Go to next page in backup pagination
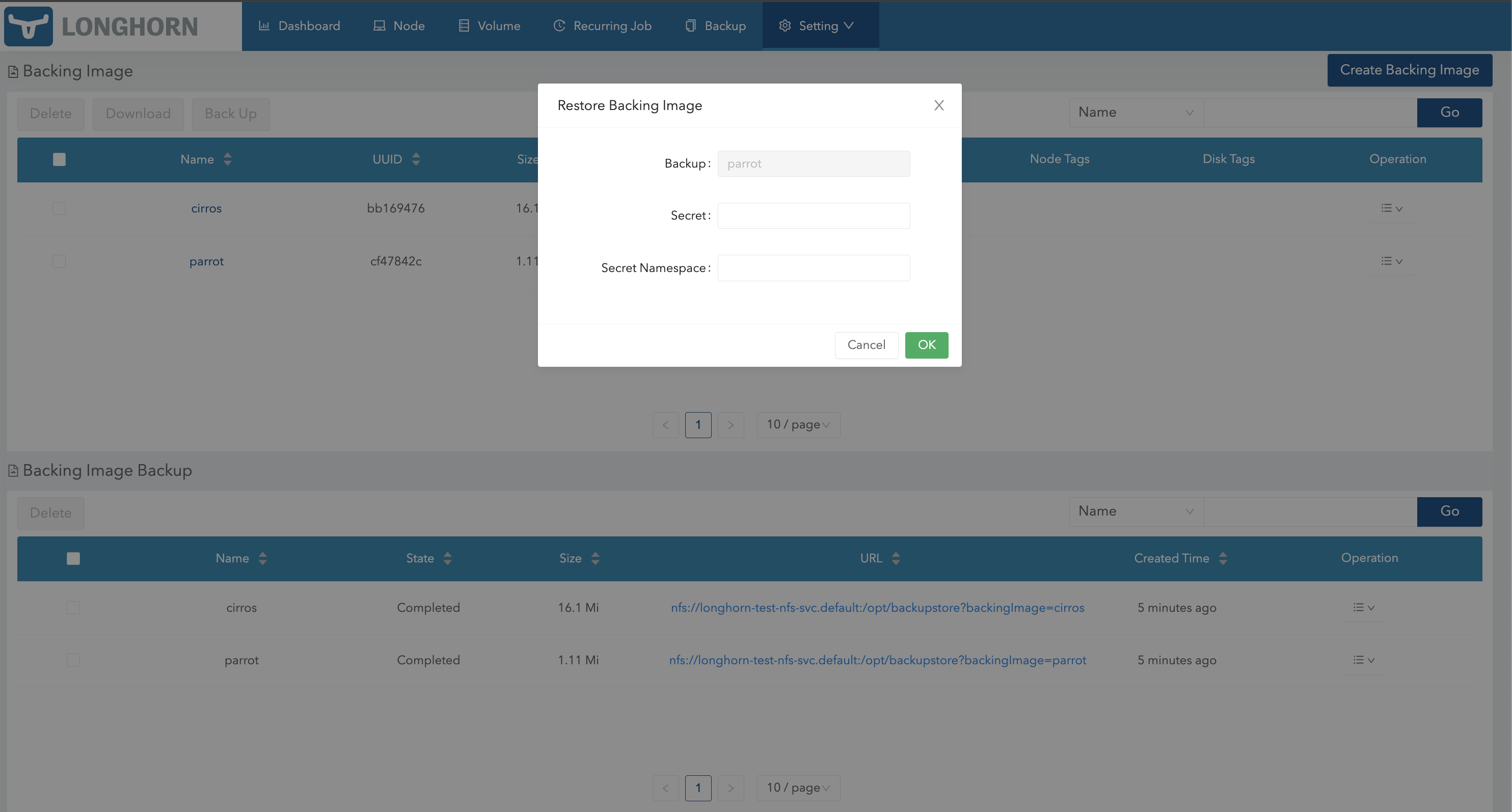The height and width of the screenshot is (812, 1512). pyautogui.click(x=731, y=788)
